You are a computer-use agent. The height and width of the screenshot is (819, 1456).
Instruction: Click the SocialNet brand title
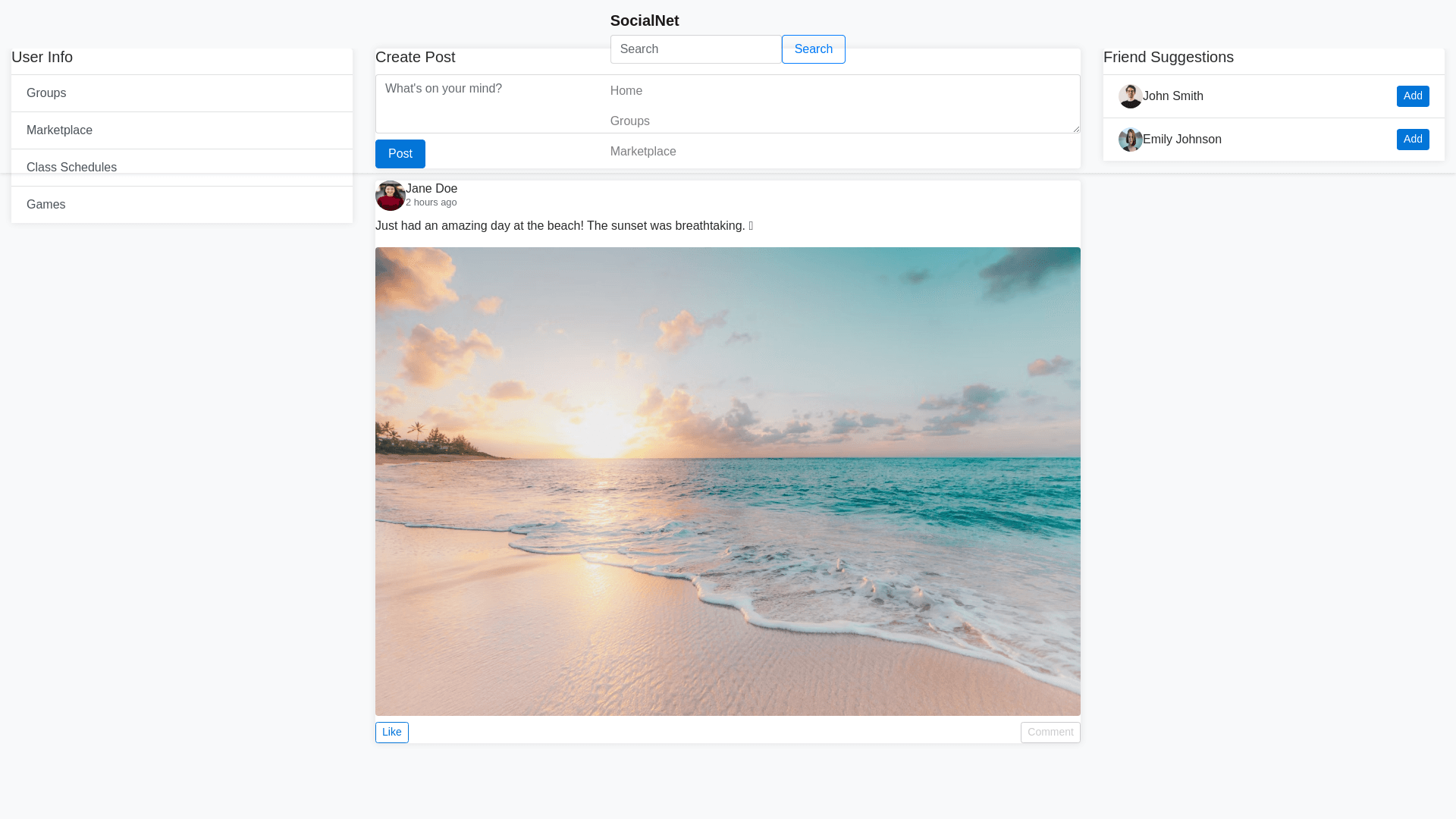[x=644, y=20]
